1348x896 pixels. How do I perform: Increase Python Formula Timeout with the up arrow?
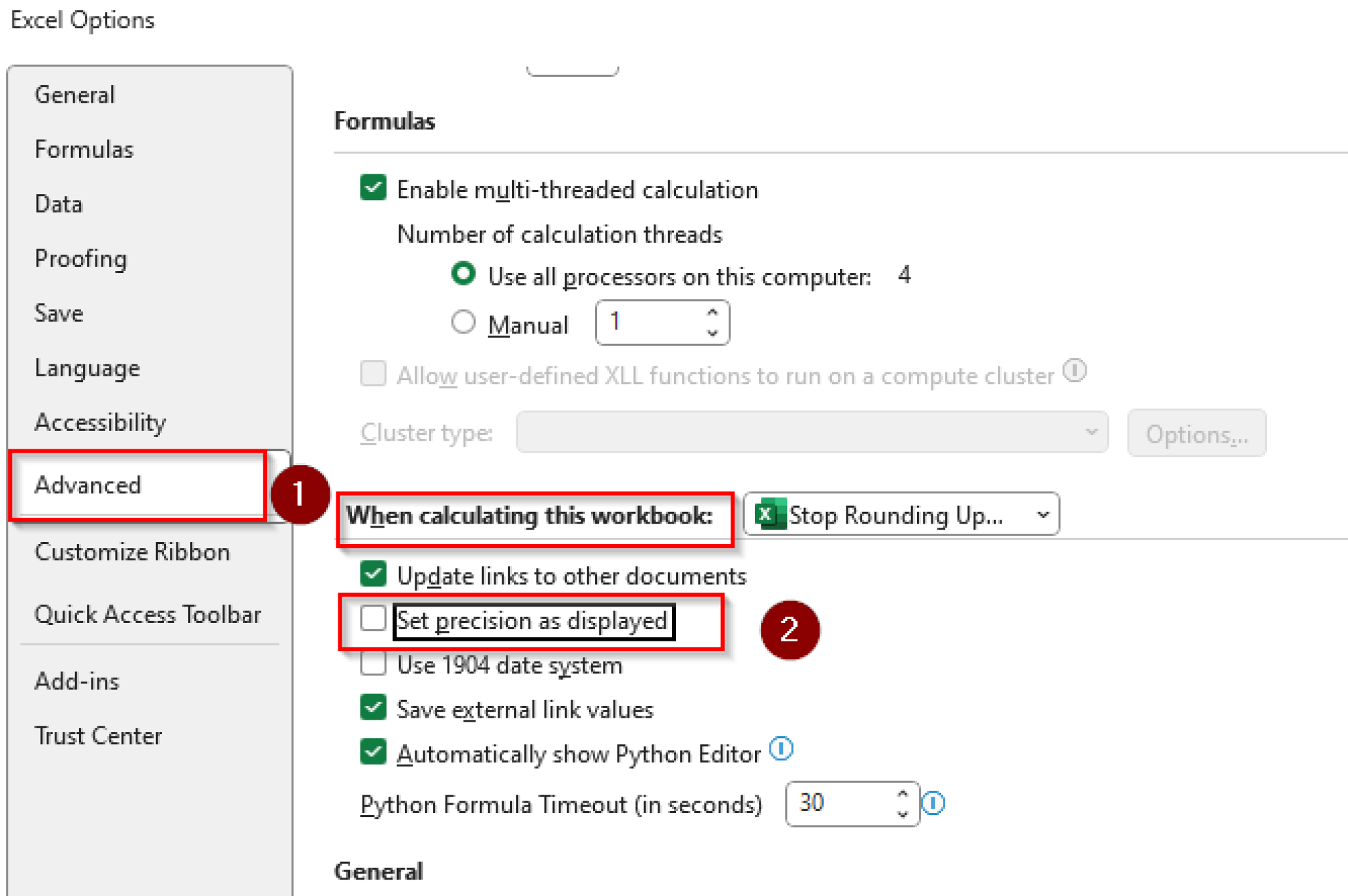coord(901,793)
